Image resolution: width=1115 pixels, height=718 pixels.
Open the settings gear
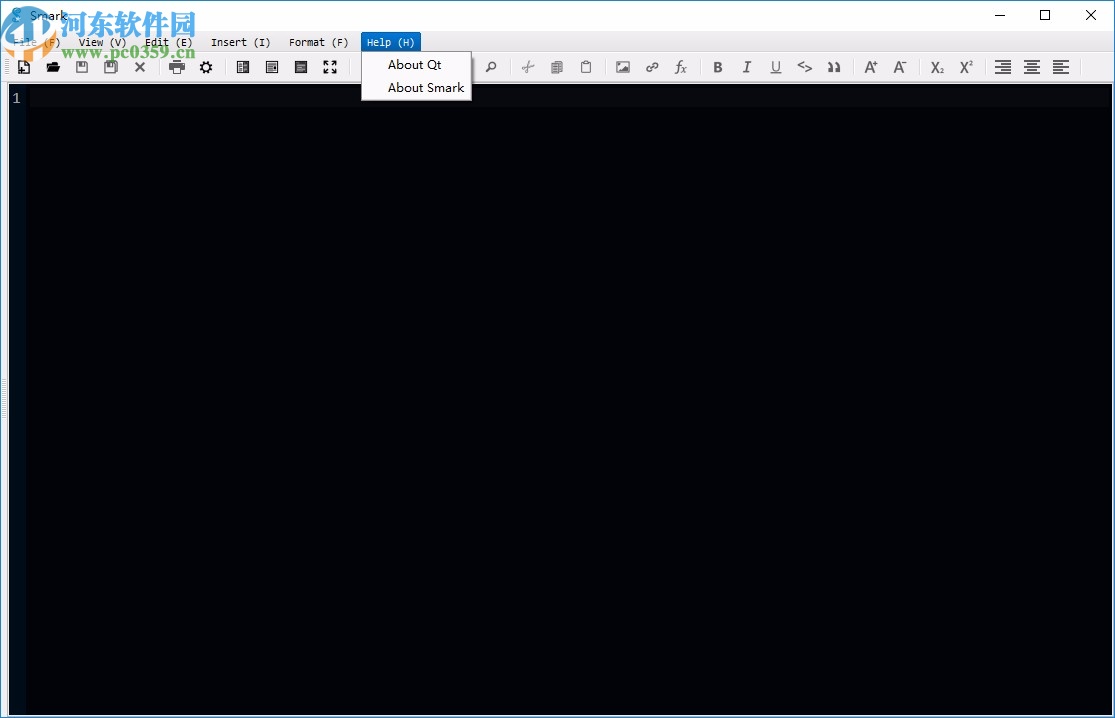(206, 67)
